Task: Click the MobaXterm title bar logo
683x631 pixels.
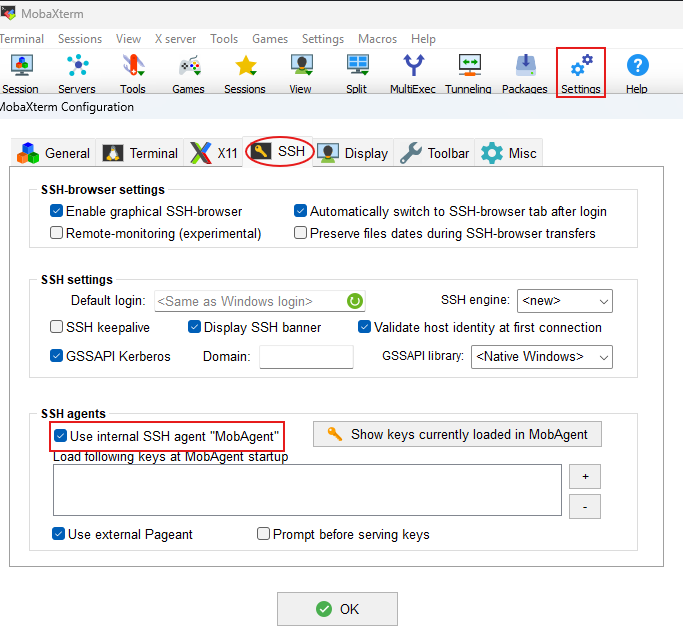Action: (x=8, y=13)
